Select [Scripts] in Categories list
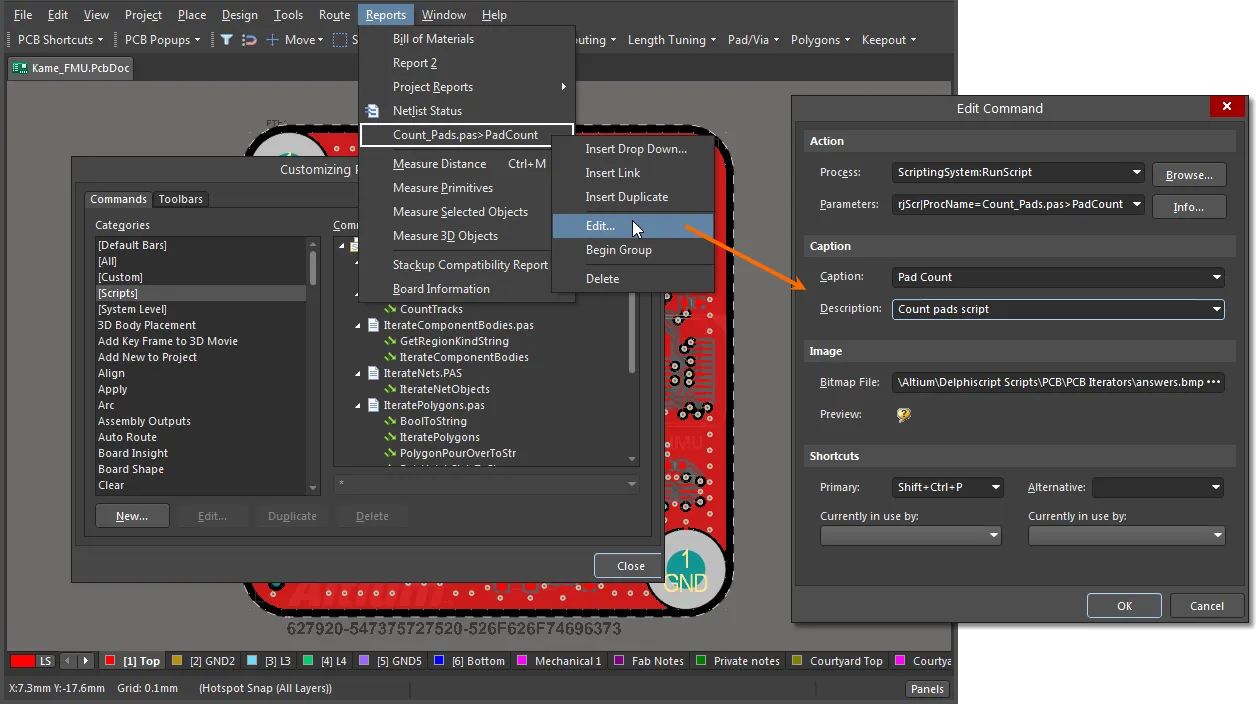The height and width of the screenshot is (704, 1256). 200,293
